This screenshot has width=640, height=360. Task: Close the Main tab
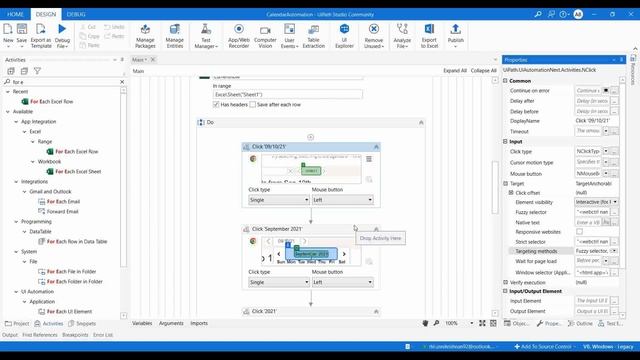(x=153, y=60)
